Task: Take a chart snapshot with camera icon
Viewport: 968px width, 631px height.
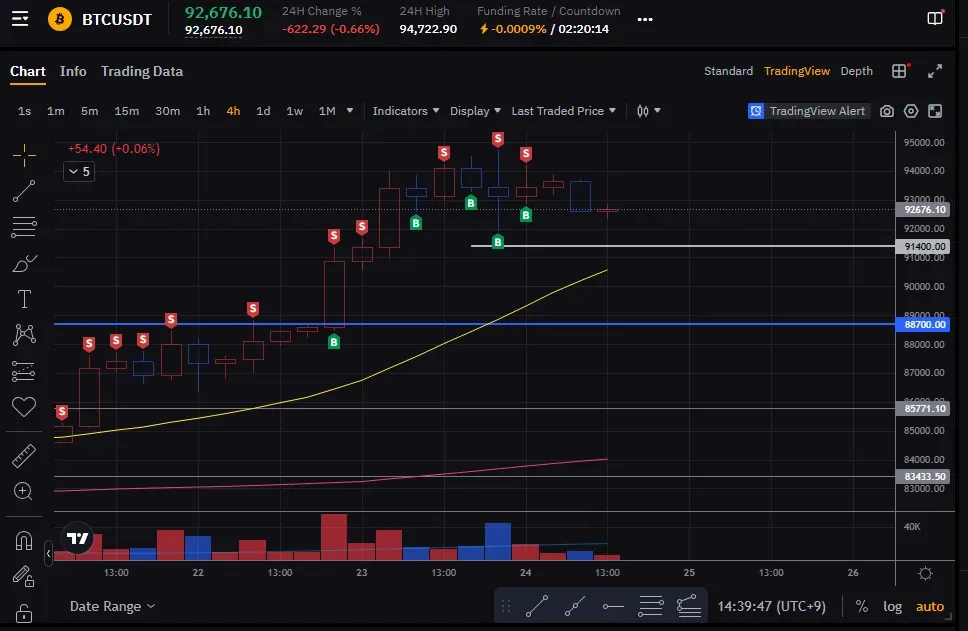Action: (x=887, y=111)
